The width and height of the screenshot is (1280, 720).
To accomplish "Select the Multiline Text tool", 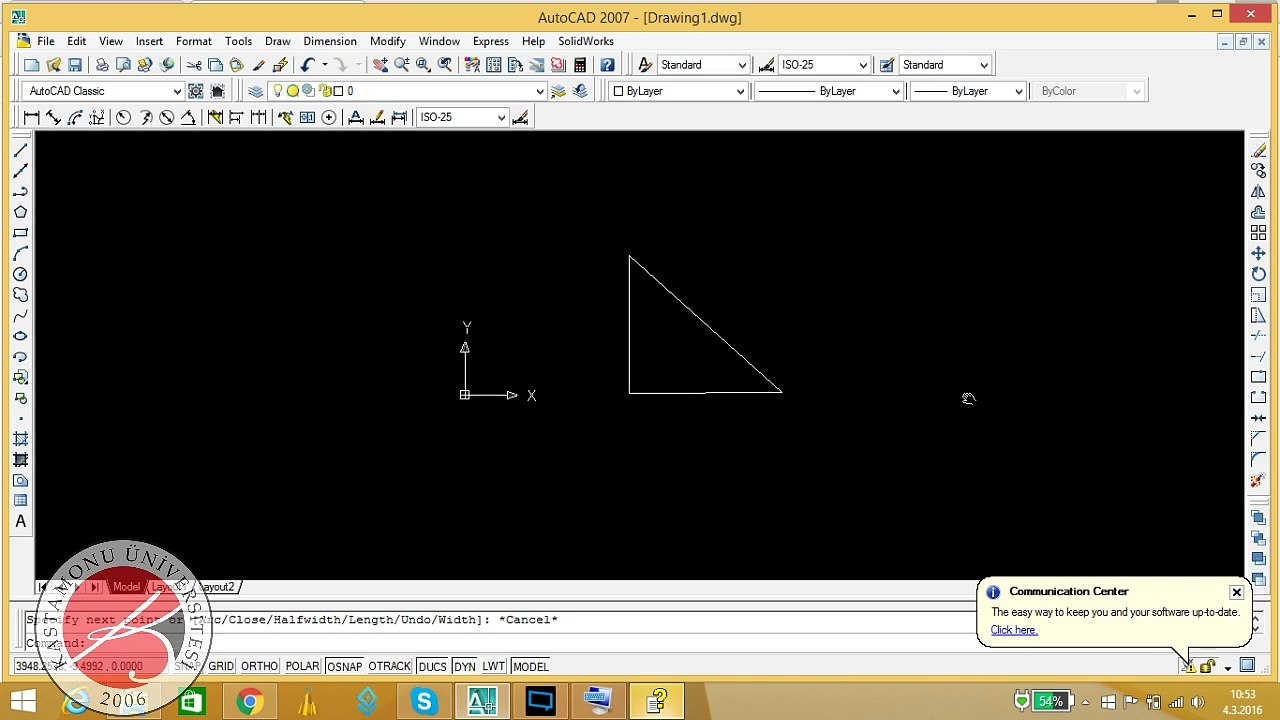I will coord(20,521).
